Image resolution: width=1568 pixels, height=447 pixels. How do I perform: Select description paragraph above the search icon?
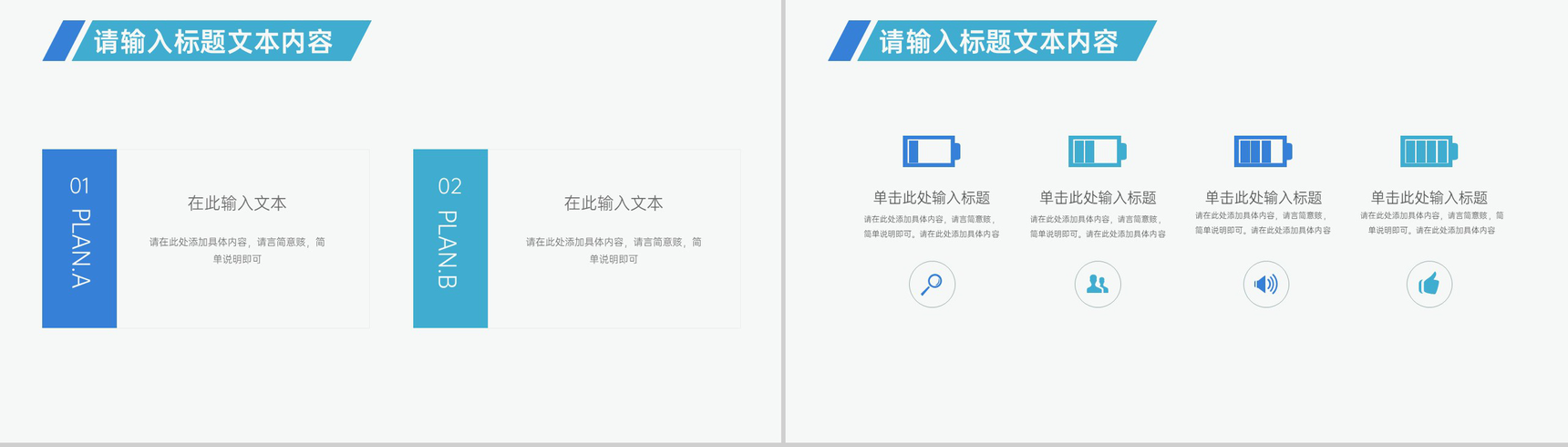coord(932,226)
